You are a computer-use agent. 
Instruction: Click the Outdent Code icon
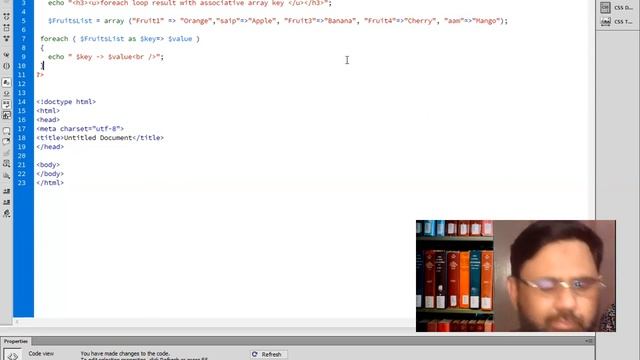7,202
